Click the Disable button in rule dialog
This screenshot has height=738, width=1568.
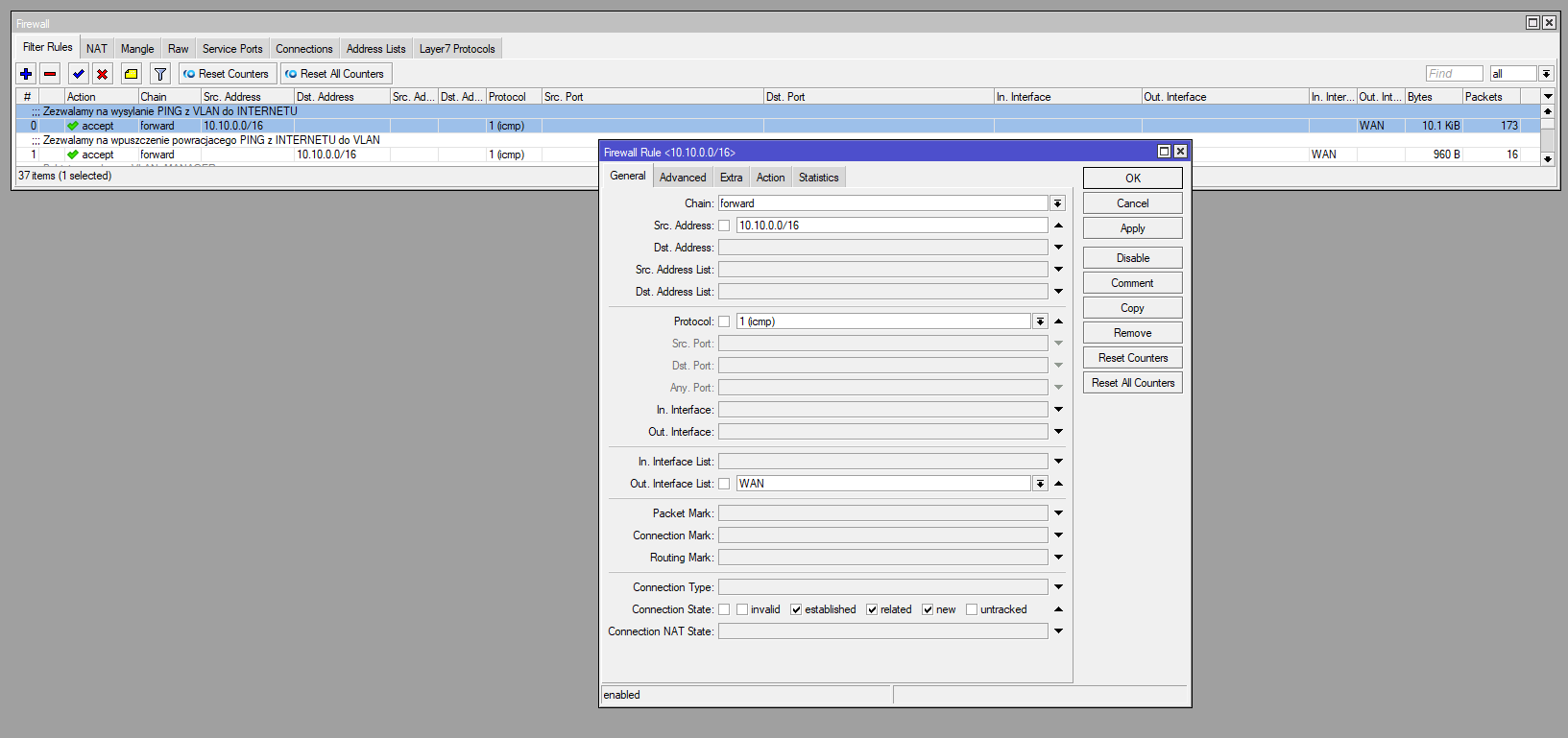pos(1132,258)
